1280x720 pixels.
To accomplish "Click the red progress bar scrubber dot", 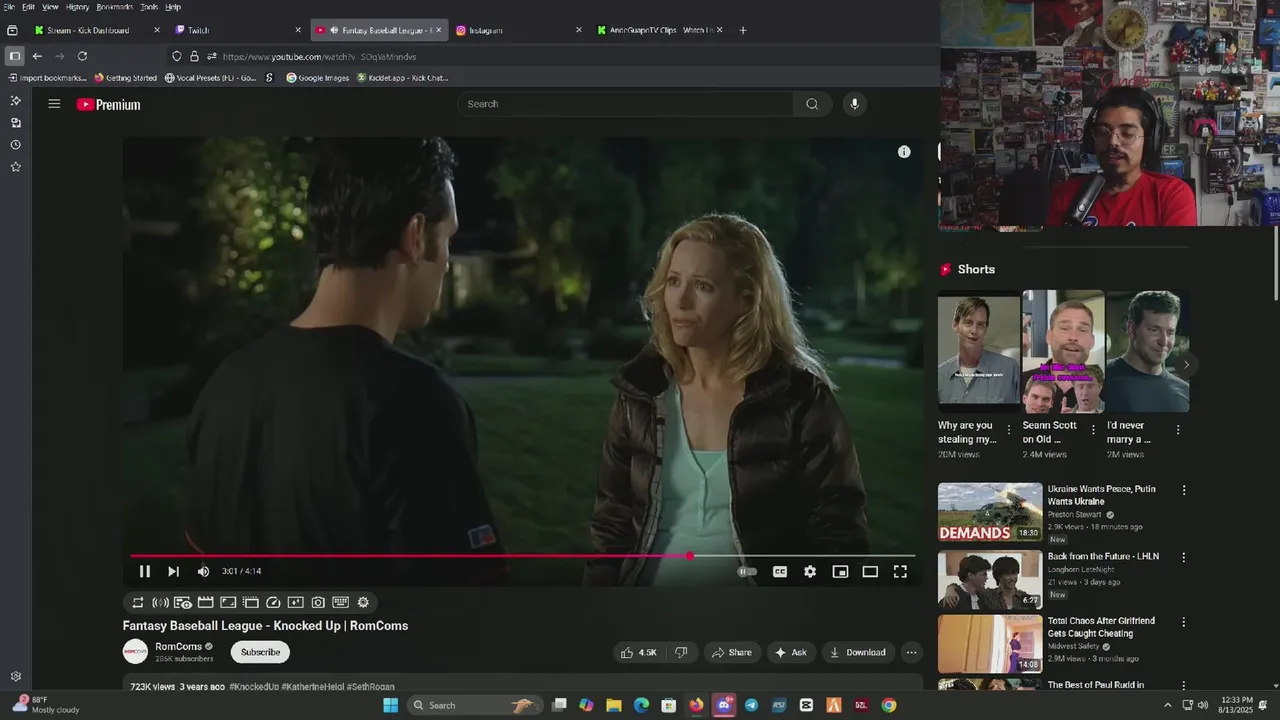I will [x=690, y=555].
